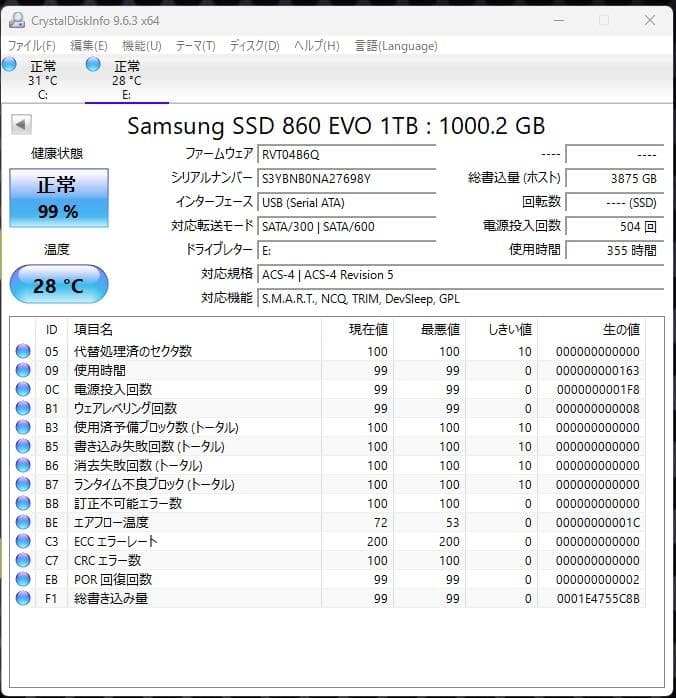Open the ファイル(F) menu
This screenshot has width=676, height=698.
click(x=32, y=46)
